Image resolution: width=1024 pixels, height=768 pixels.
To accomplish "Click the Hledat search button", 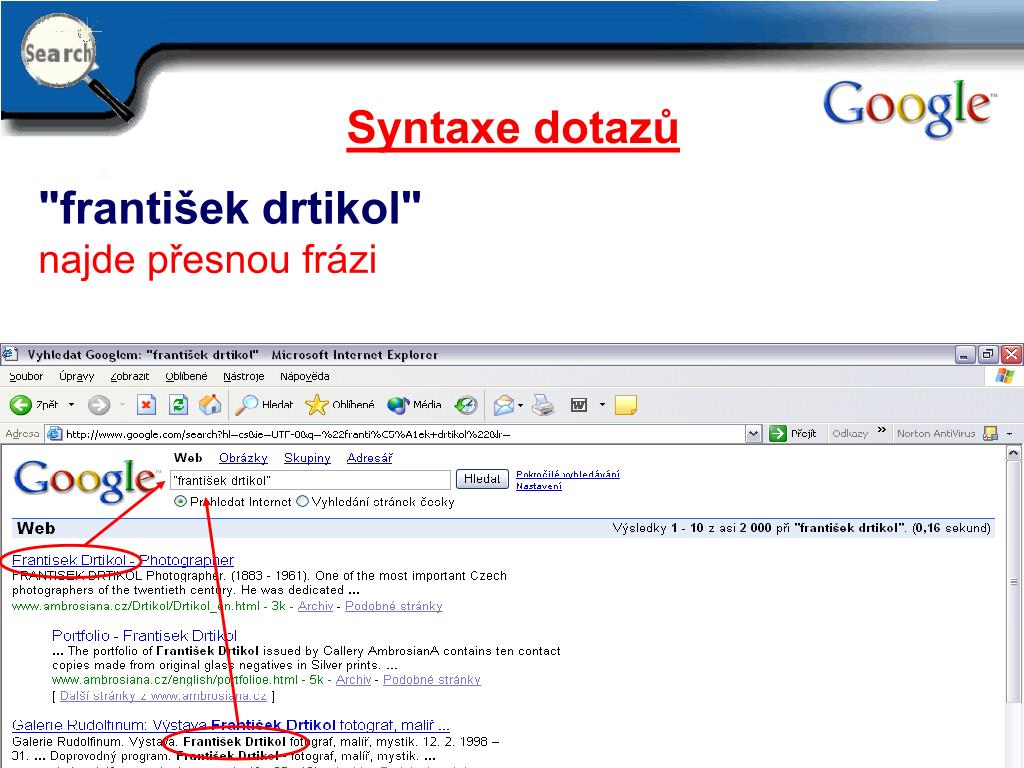I will pyautogui.click(x=482, y=479).
